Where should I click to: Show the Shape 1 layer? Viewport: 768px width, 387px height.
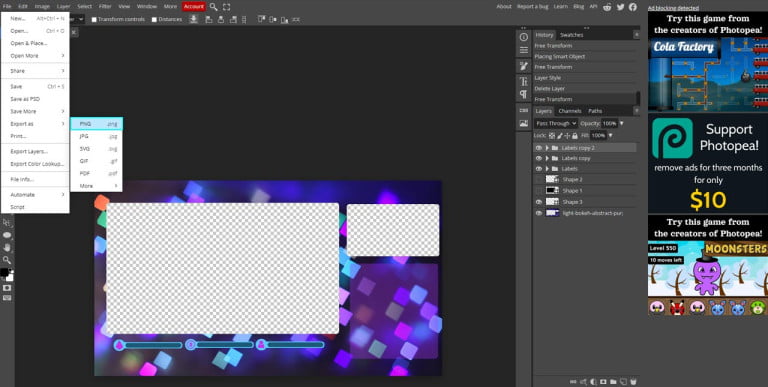[x=539, y=191]
